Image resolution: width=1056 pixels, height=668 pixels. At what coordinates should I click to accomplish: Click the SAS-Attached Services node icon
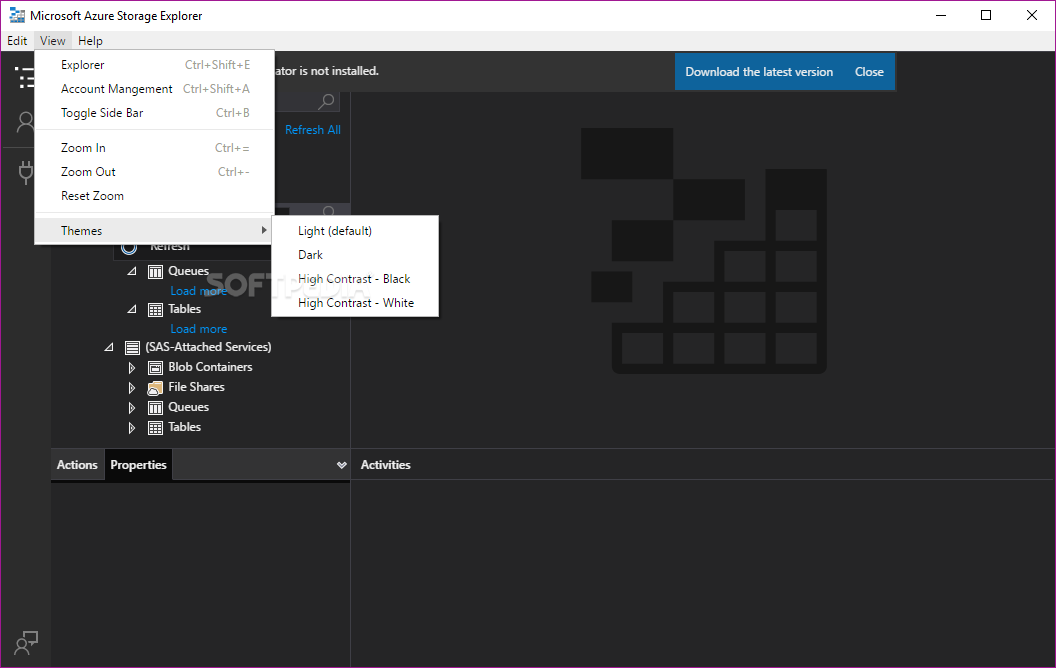pyautogui.click(x=133, y=347)
